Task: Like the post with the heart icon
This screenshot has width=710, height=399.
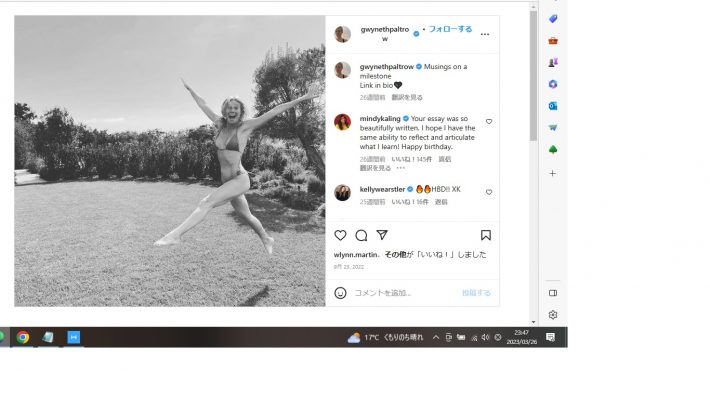Action: coord(340,235)
